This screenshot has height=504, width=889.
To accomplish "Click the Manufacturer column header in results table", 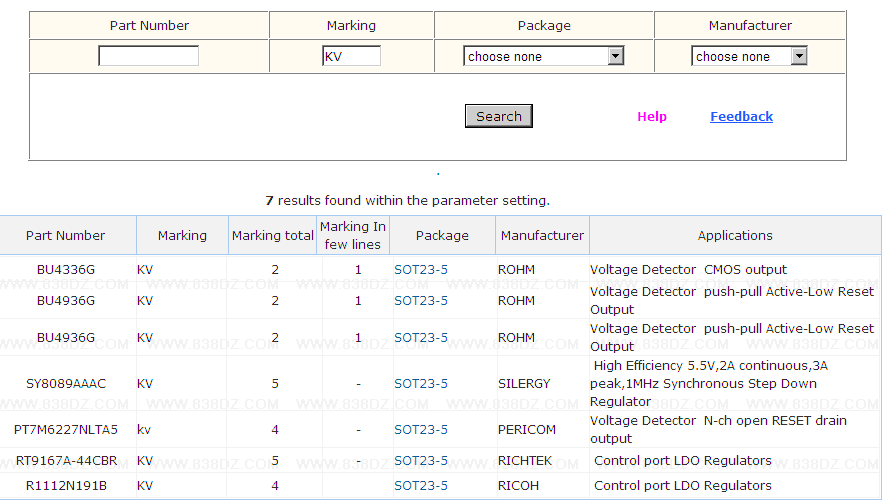I will (x=542, y=236).
